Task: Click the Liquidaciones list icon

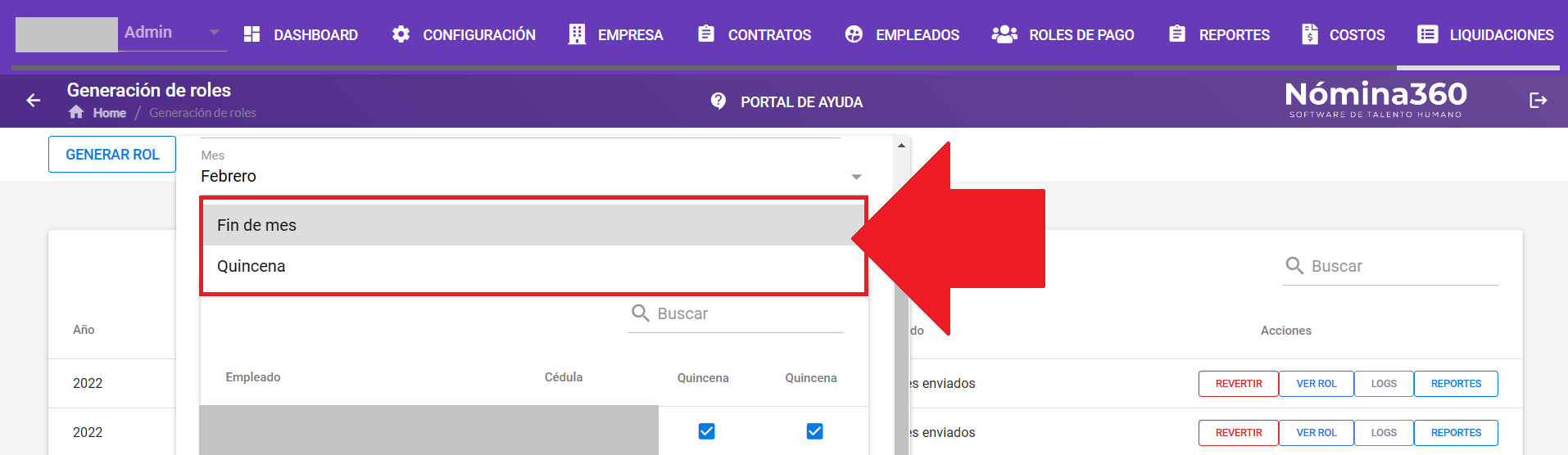Action: (1428, 34)
